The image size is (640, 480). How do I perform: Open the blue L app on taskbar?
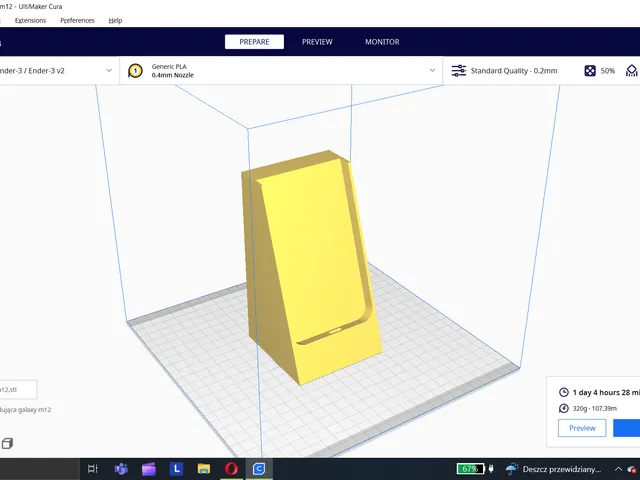click(176, 469)
